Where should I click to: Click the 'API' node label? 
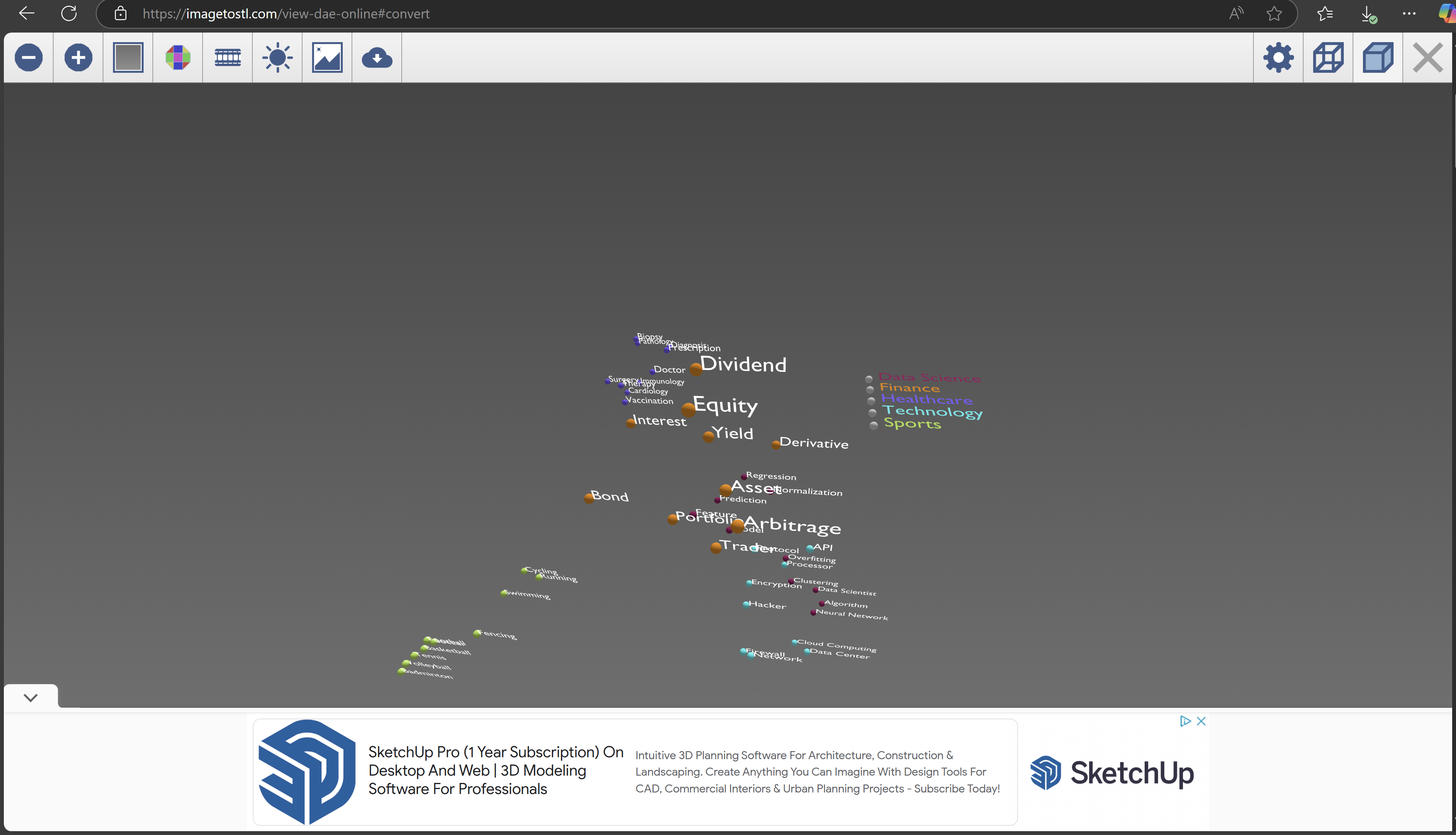[823, 547]
